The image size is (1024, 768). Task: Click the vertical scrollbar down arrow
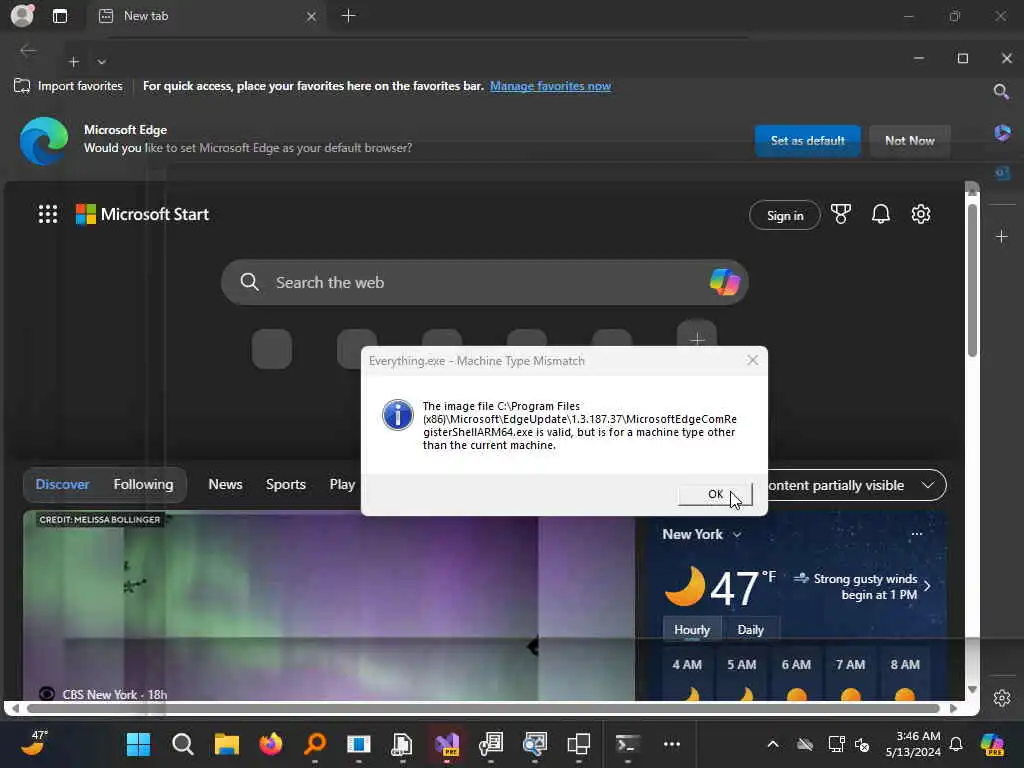point(972,690)
